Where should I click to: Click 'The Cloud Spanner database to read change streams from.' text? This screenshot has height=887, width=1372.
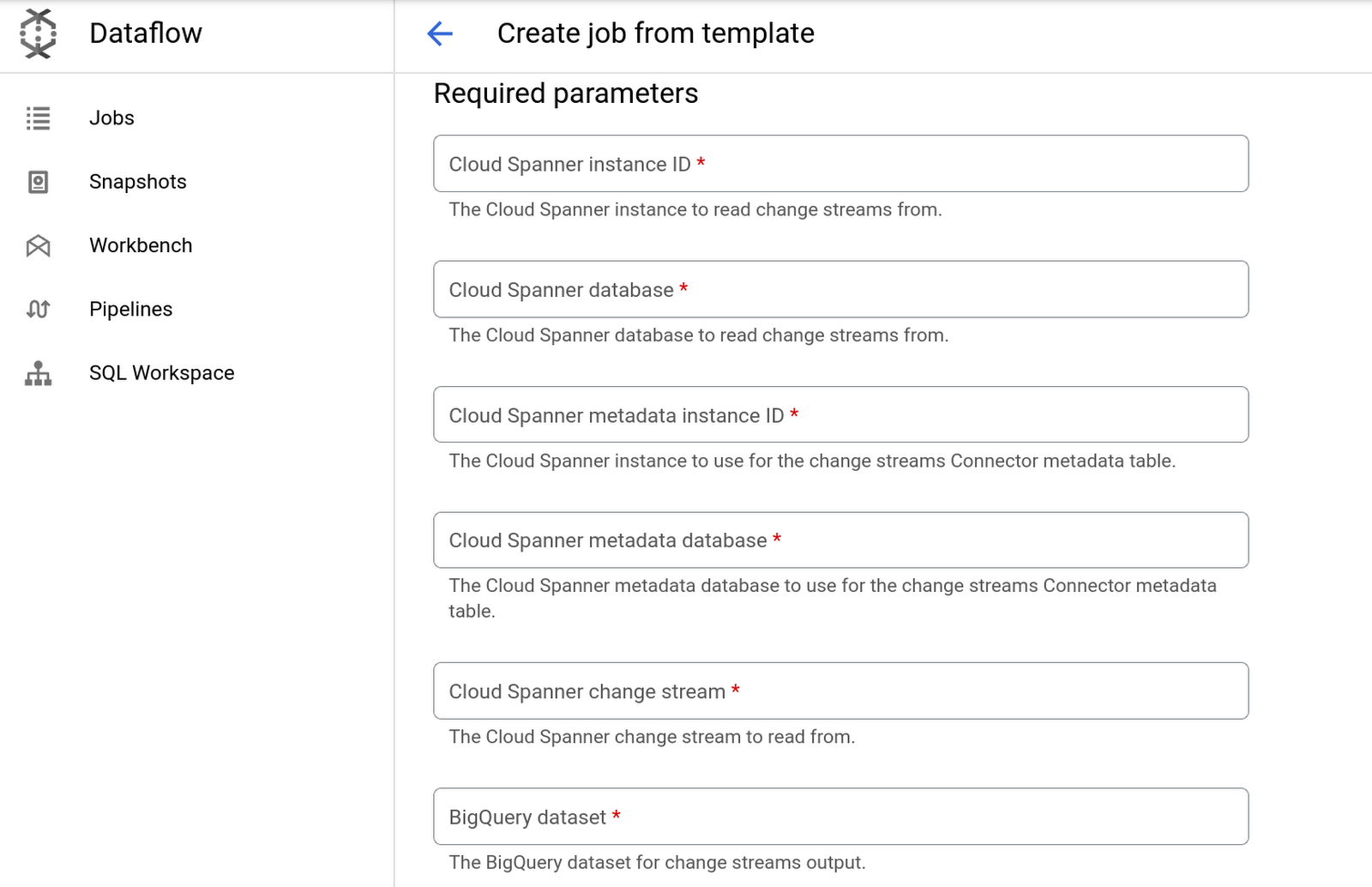pyautogui.click(x=699, y=335)
